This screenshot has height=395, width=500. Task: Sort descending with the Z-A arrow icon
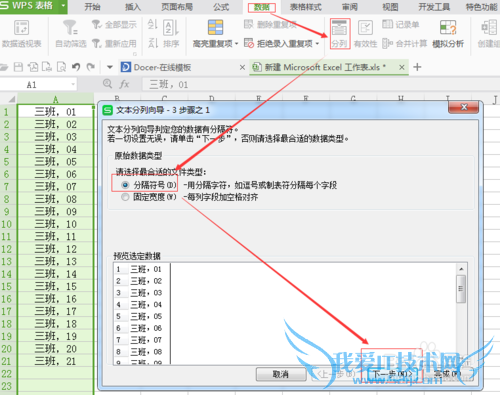153,43
